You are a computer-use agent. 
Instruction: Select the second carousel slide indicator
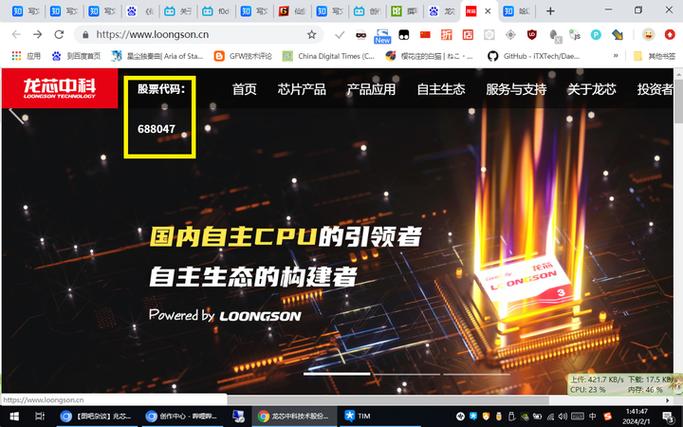tap(406, 374)
